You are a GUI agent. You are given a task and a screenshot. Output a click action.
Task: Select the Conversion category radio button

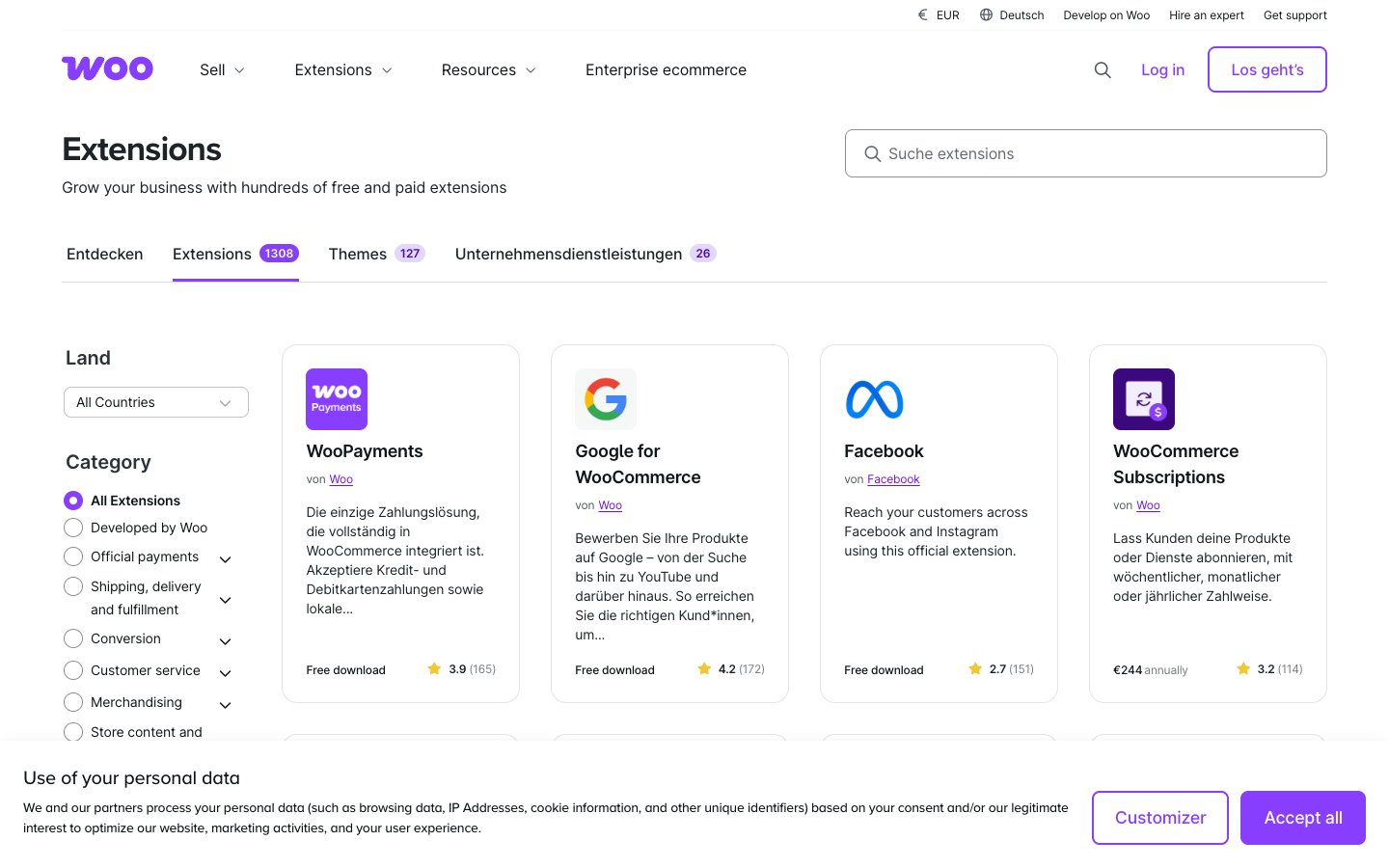pos(73,638)
